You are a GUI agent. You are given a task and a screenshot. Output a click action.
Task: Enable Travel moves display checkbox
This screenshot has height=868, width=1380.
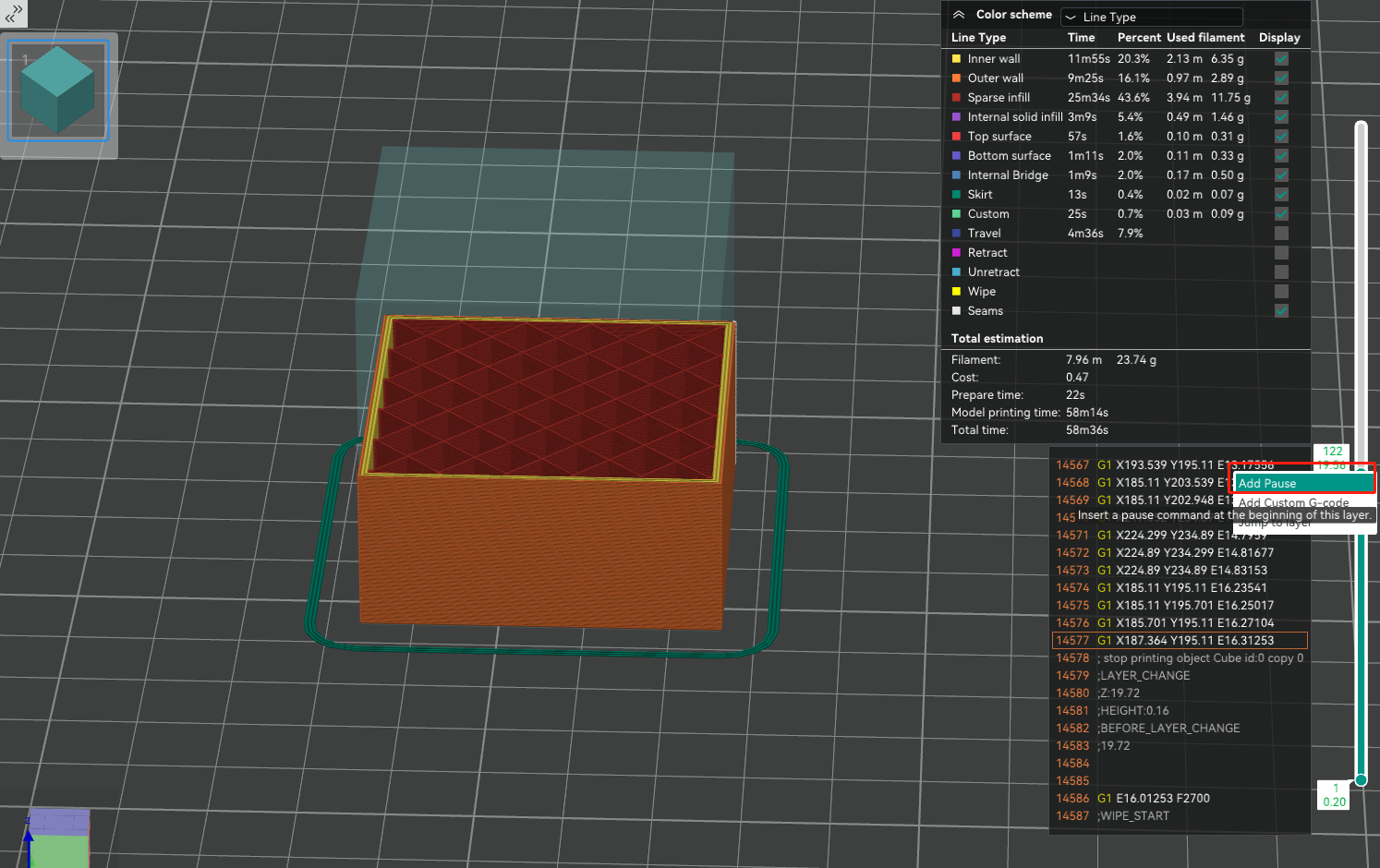tap(1281, 234)
